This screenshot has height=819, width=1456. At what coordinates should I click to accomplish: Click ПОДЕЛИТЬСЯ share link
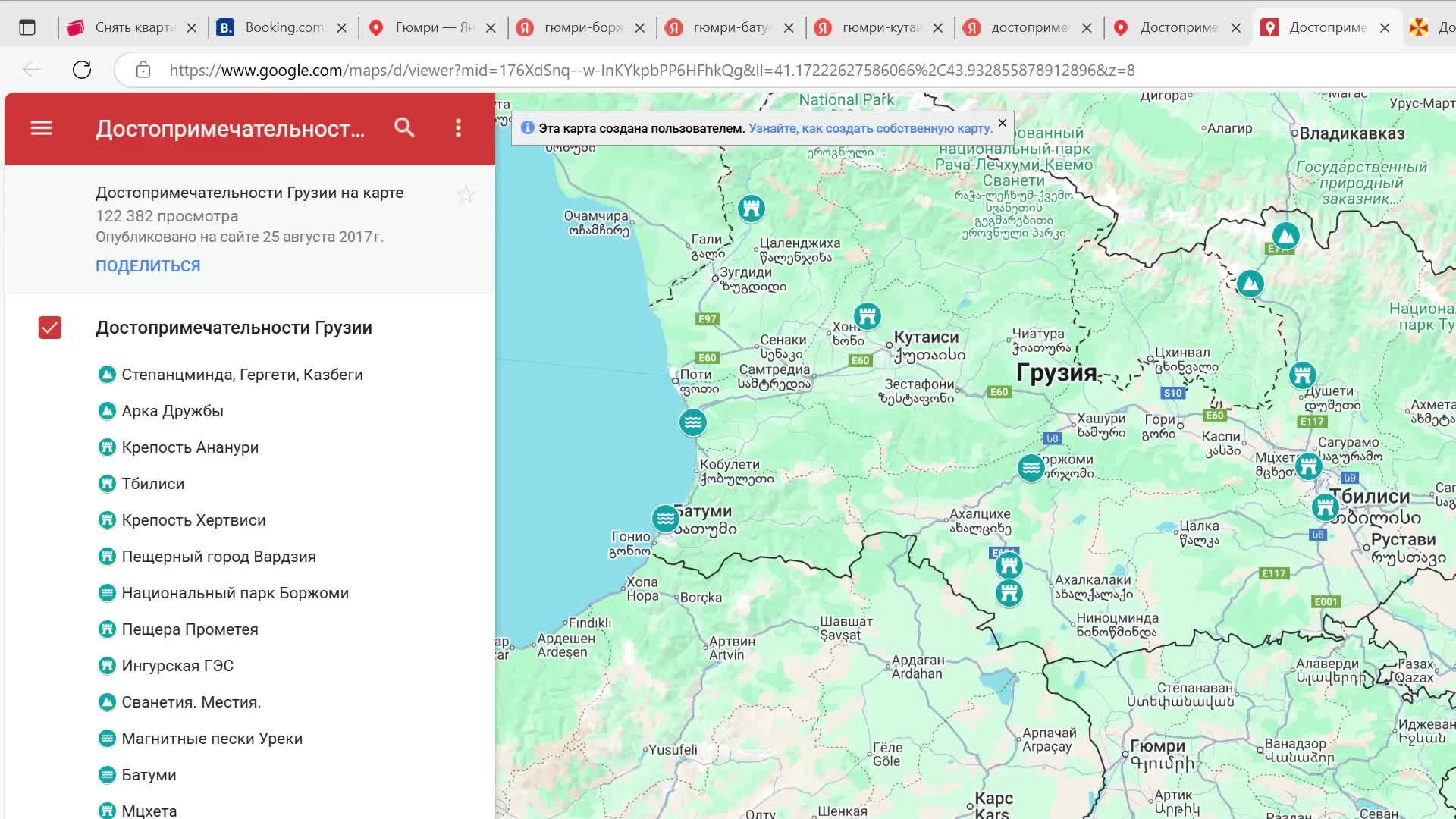(148, 266)
